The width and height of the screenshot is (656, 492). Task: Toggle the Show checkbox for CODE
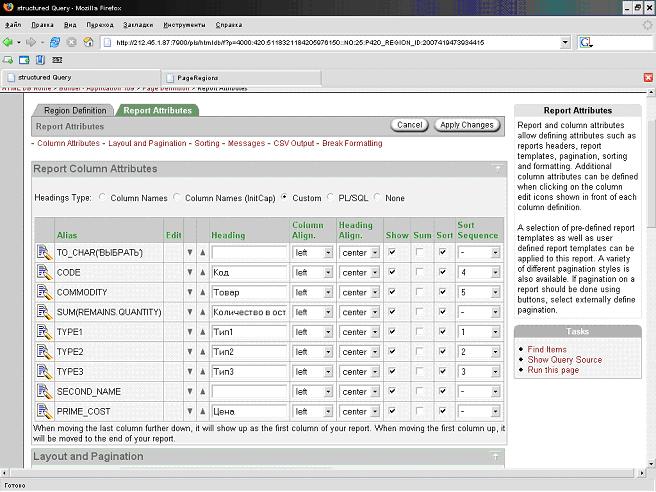(392, 272)
